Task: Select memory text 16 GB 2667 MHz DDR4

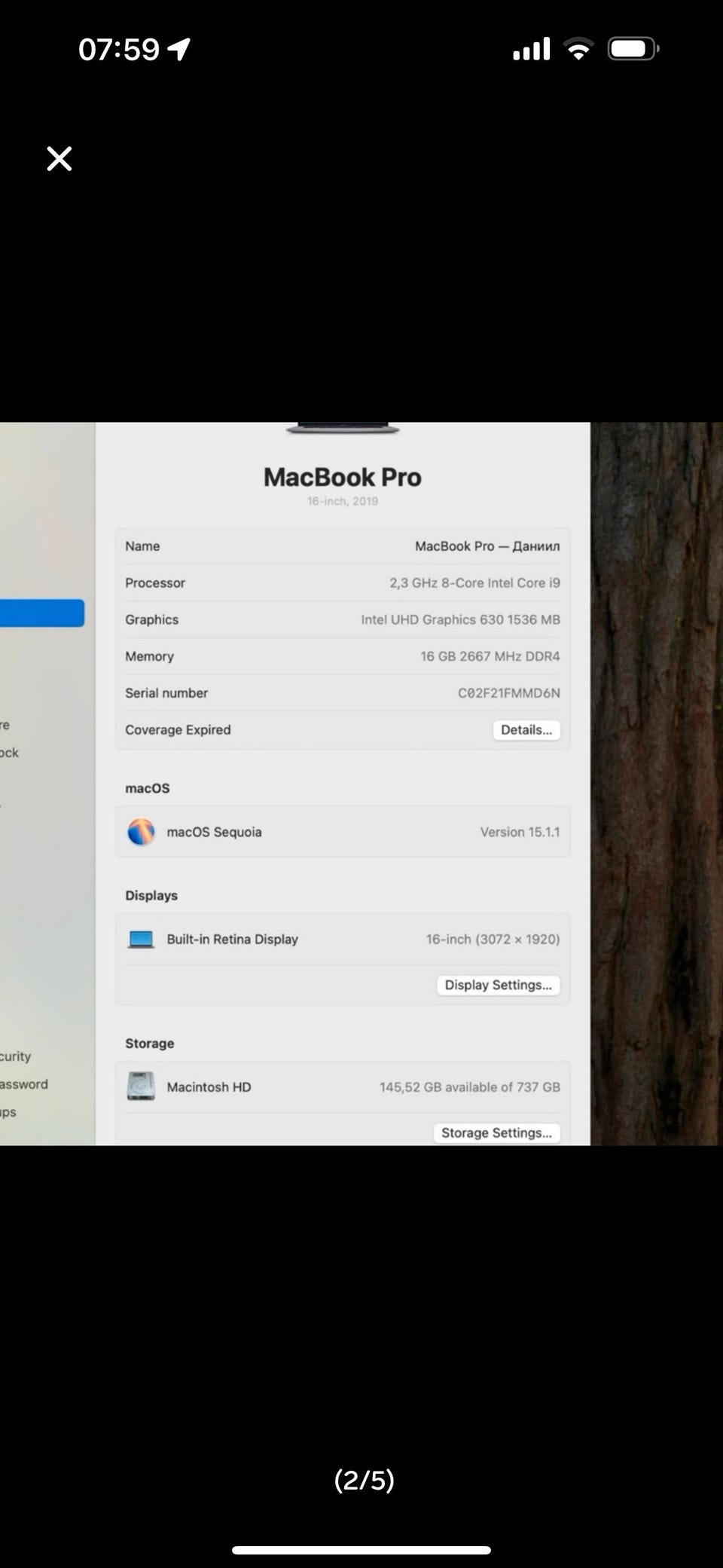Action: click(x=490, y=656)
